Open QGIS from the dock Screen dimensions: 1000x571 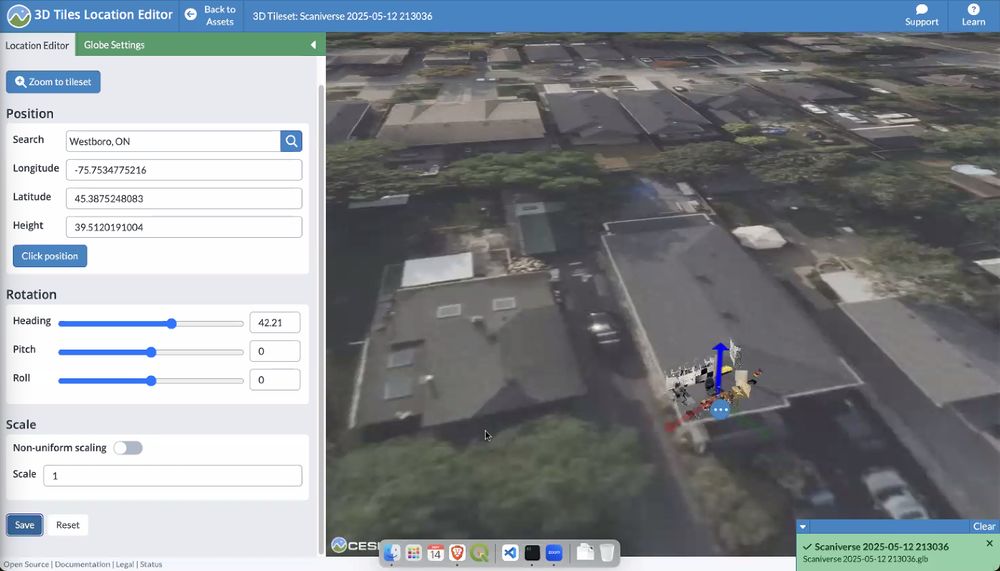(479, 552)
